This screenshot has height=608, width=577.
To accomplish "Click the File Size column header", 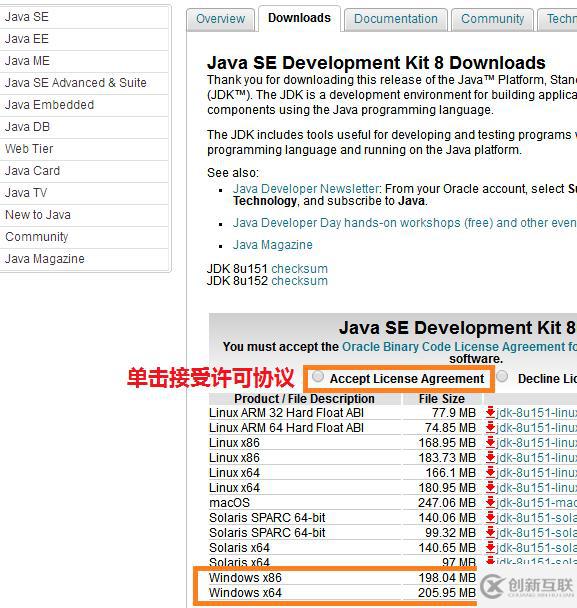I will pos(442,399).
